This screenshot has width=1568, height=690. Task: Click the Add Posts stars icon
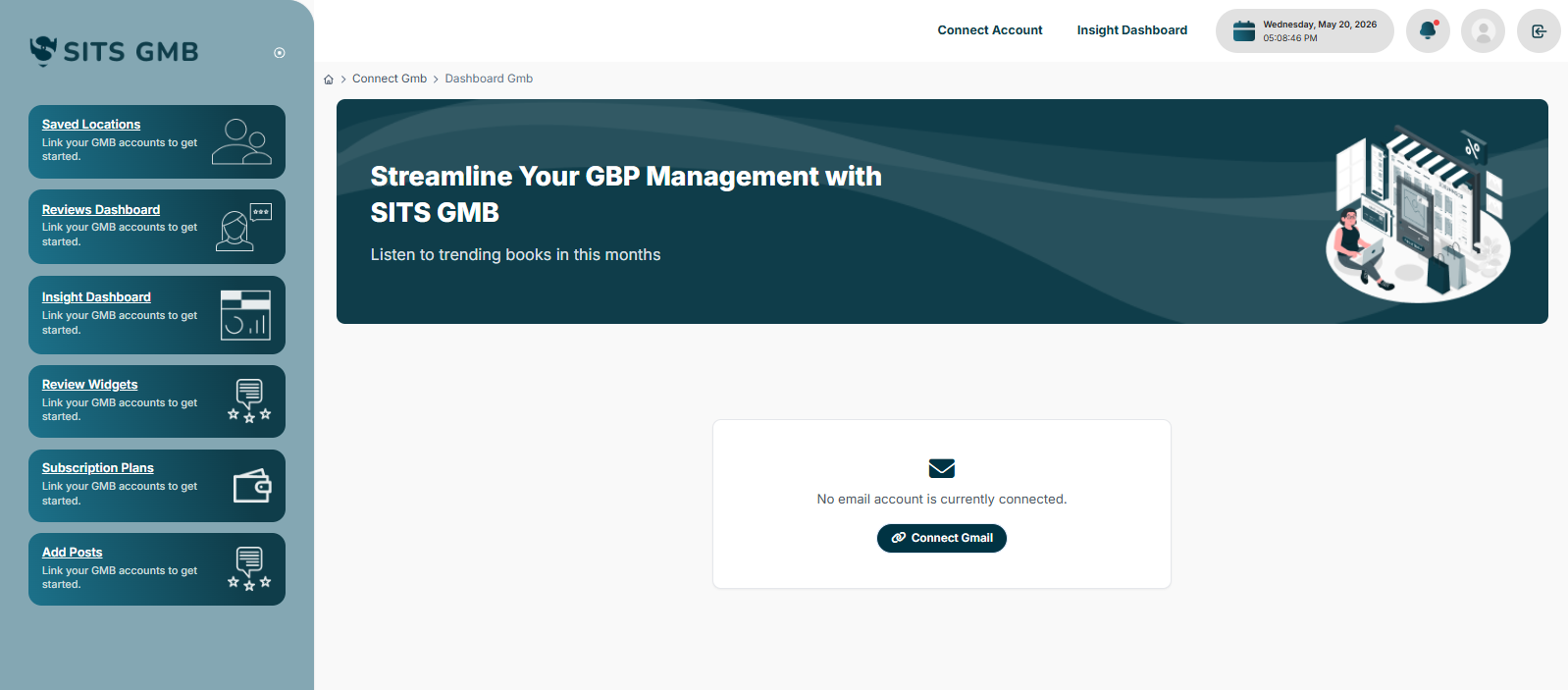tap(249, 569)
